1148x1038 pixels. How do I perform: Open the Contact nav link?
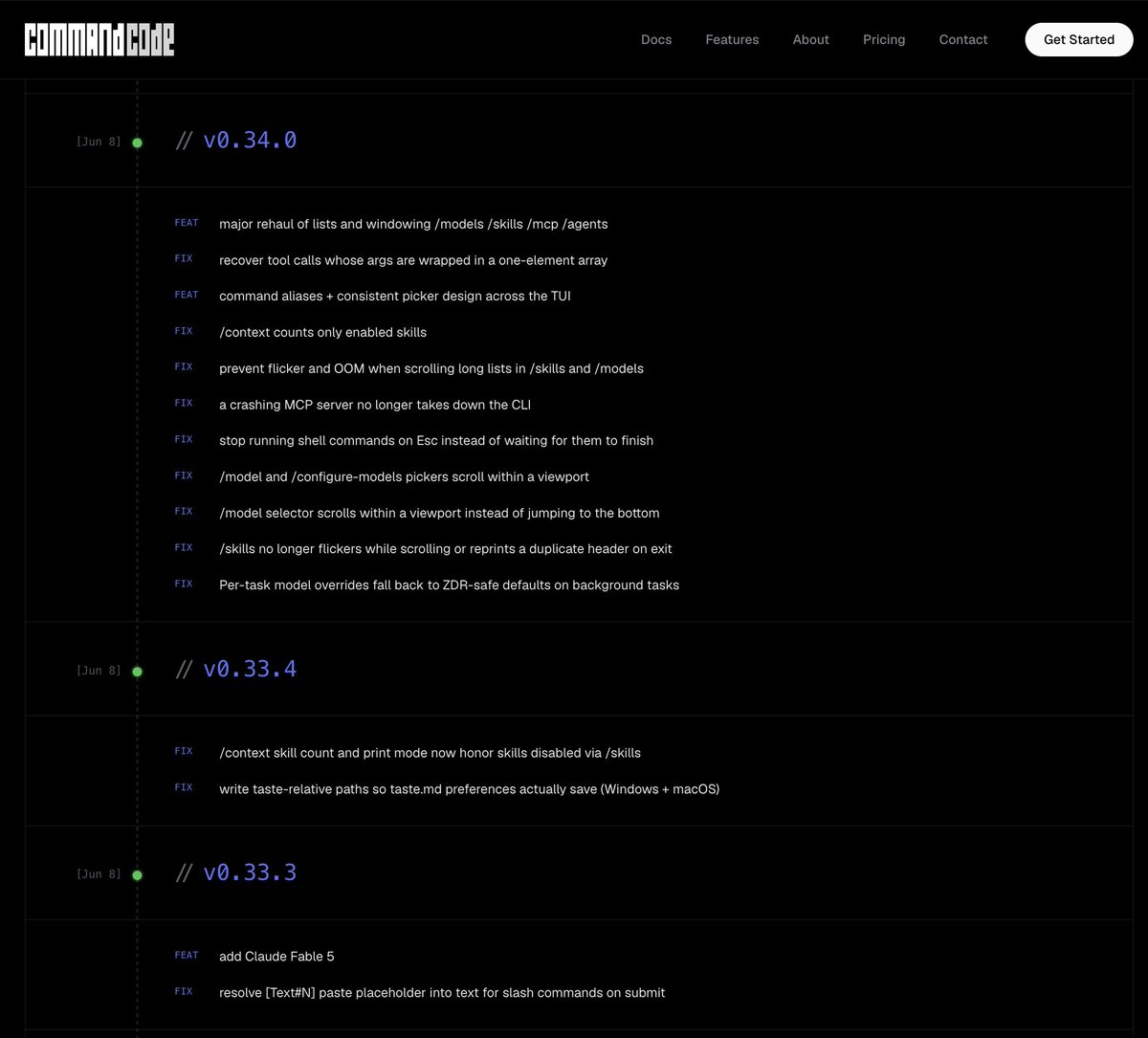(x=963, y=39)
